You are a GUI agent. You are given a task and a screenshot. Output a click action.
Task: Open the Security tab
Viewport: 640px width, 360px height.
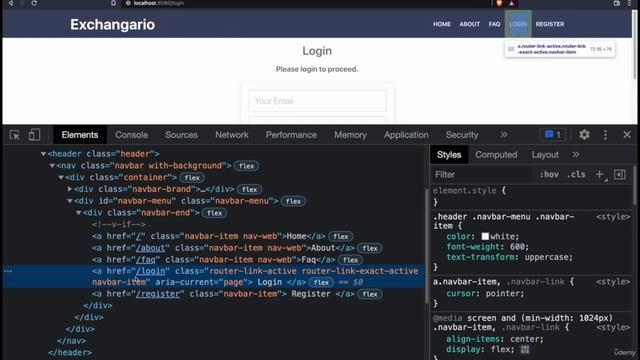tap(462, 135)
